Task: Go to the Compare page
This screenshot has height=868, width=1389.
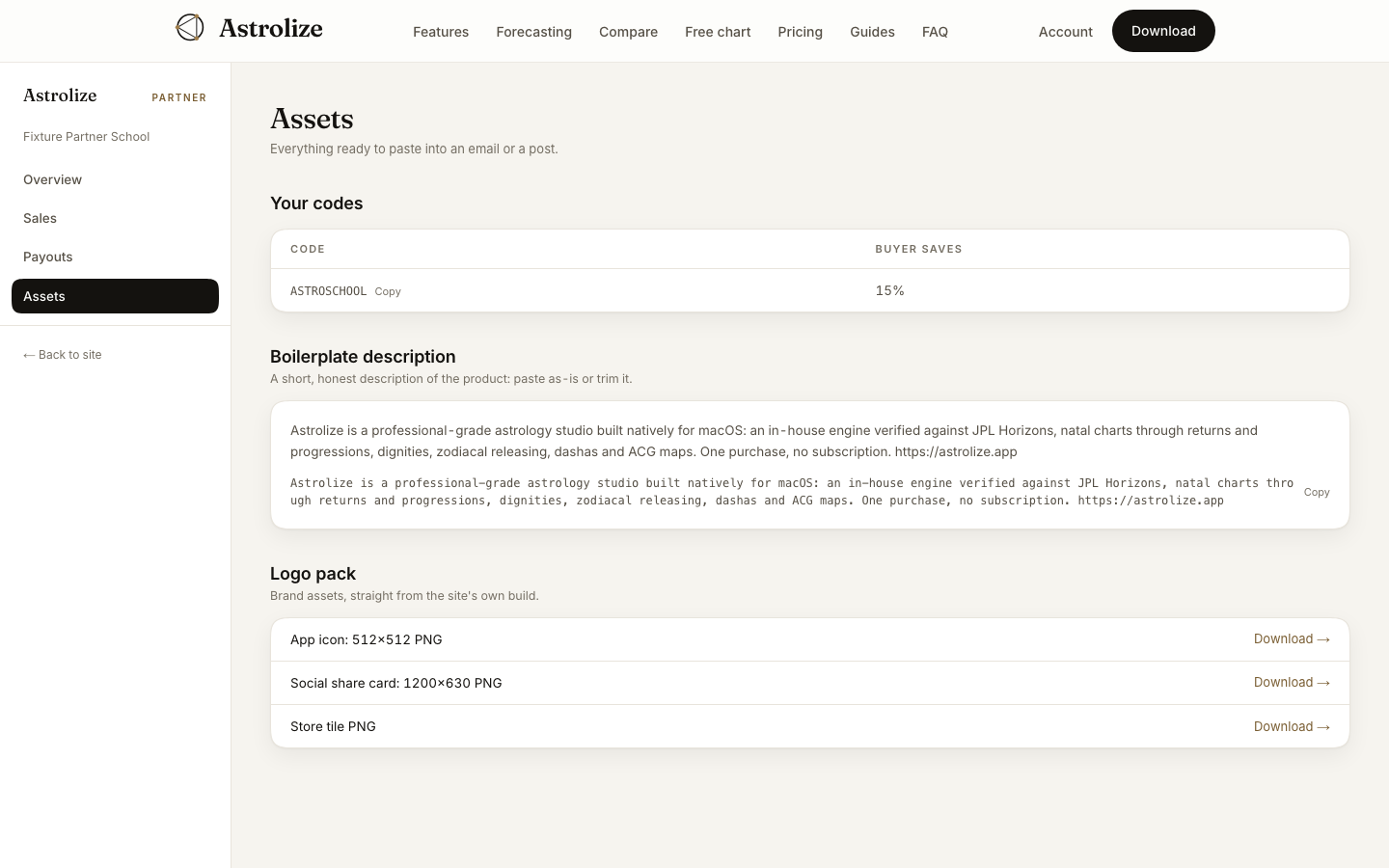Action: click(x=628, y=32)
